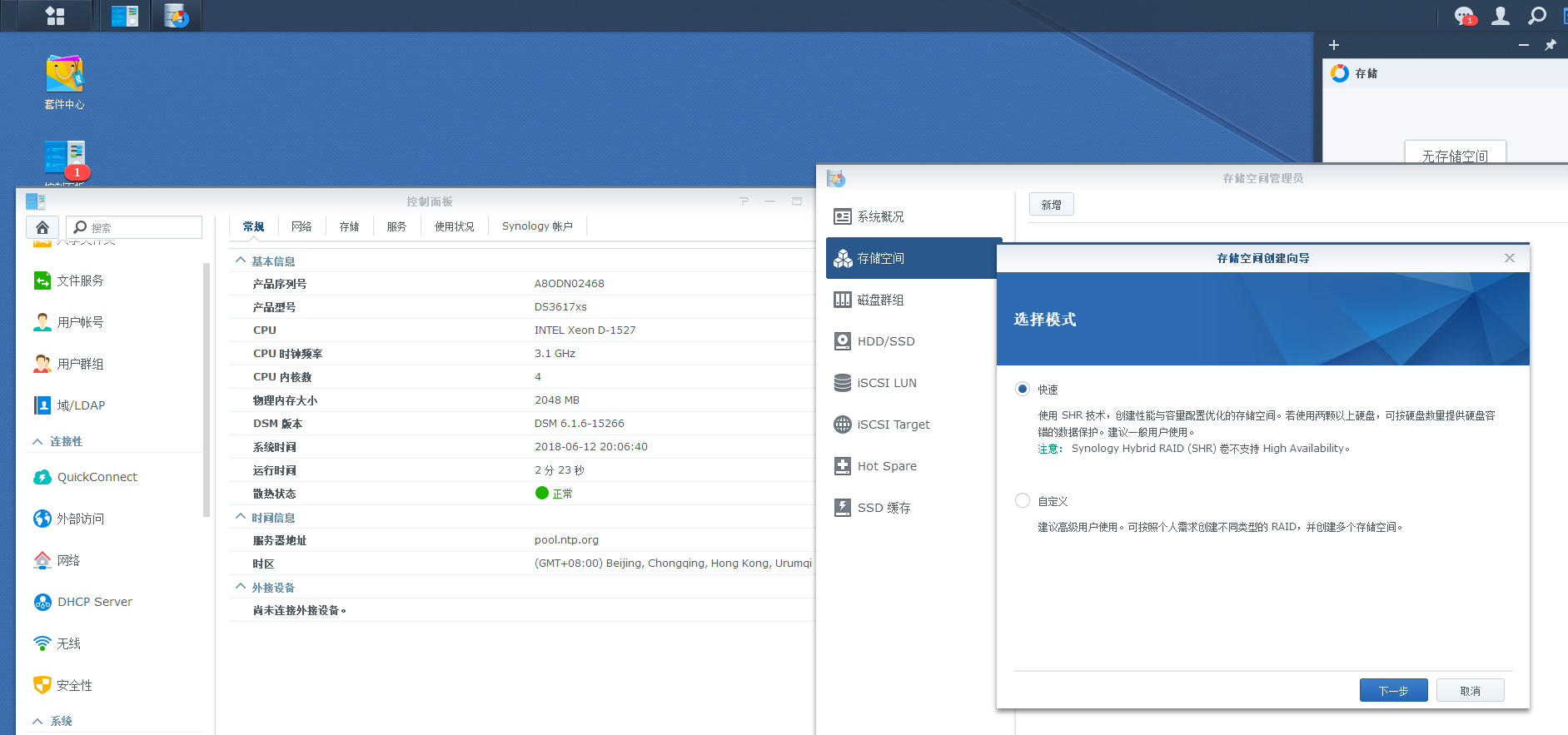
Task: Collapse the 连接性 sidebar group
Action: [37, 441]
